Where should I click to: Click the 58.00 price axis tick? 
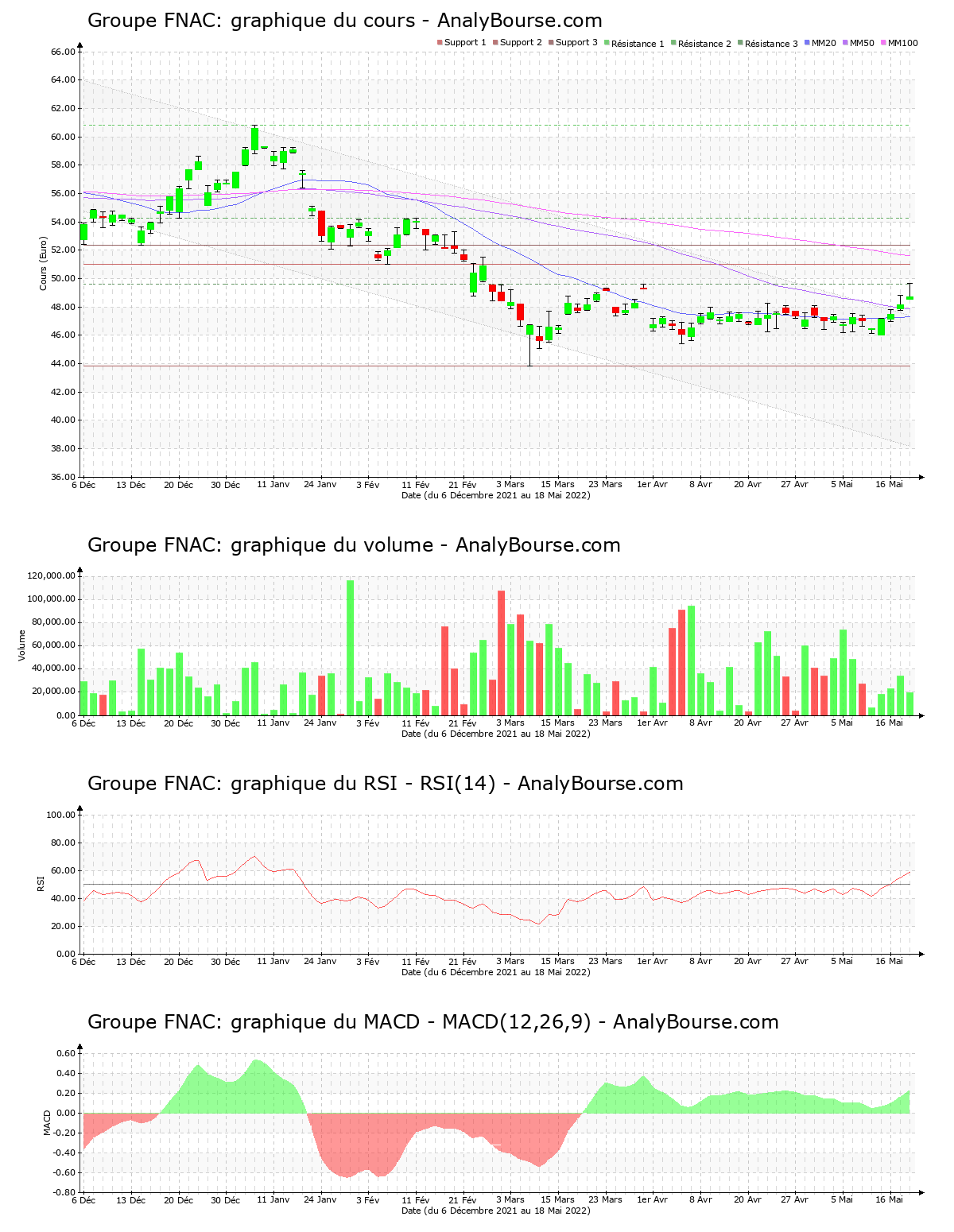pos(64,165)
